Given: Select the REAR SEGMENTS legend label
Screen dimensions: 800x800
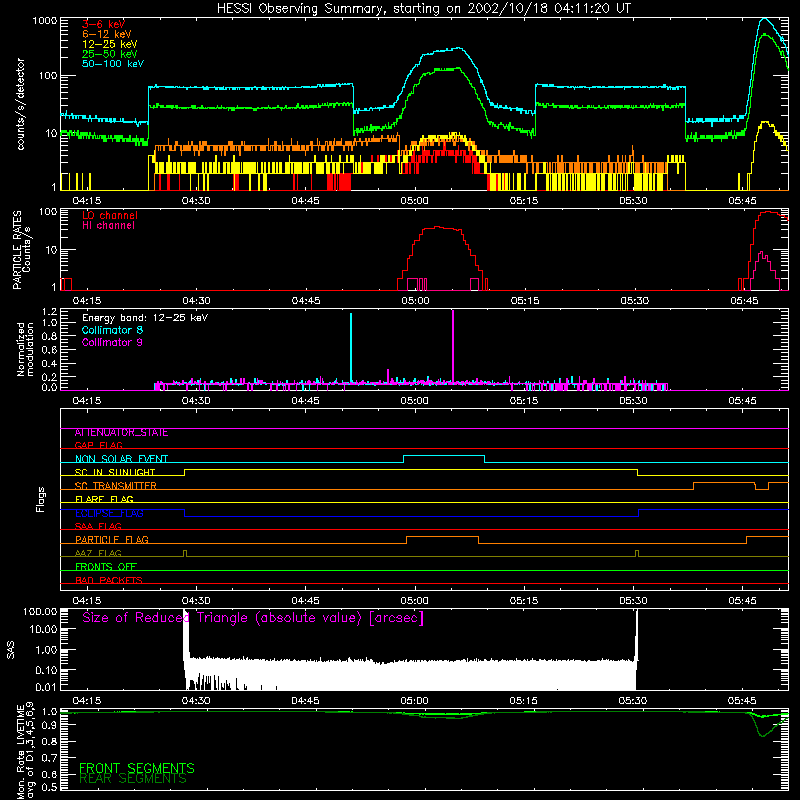Looking at the screenshot, I should tap(133, 779).
